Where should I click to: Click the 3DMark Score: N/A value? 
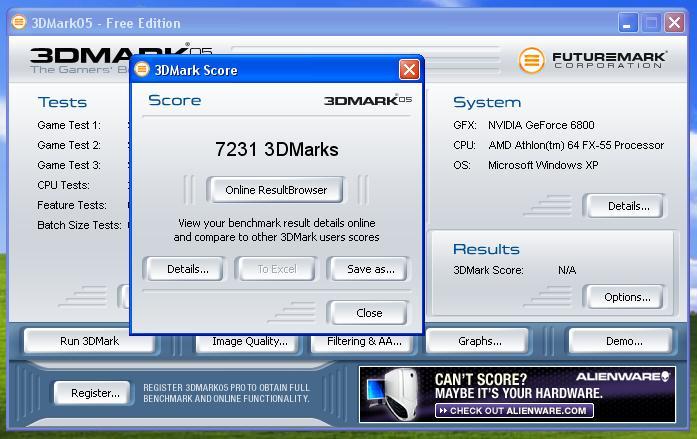click(x=567, y=270)
